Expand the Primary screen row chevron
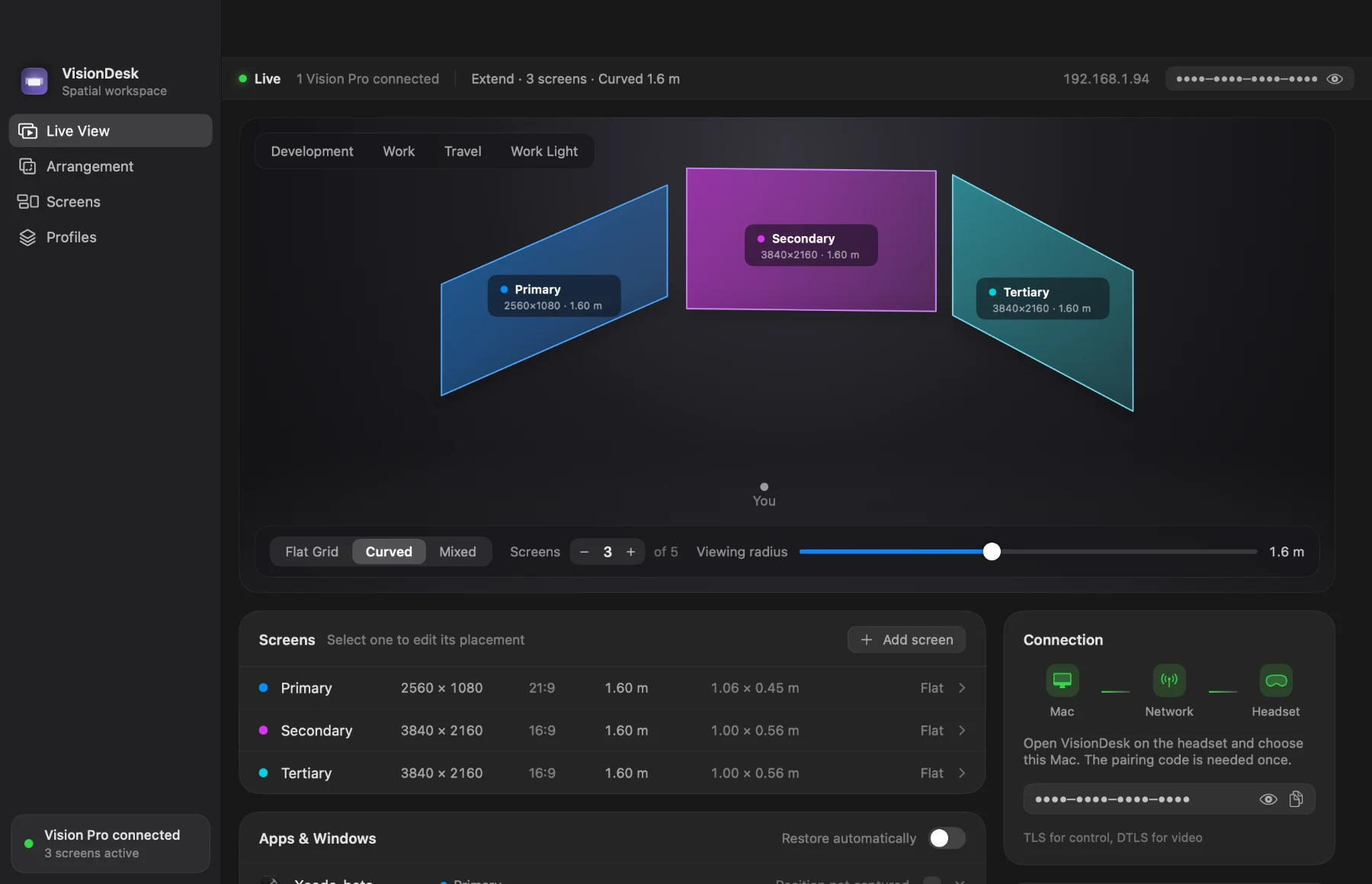 click(962, 688)
